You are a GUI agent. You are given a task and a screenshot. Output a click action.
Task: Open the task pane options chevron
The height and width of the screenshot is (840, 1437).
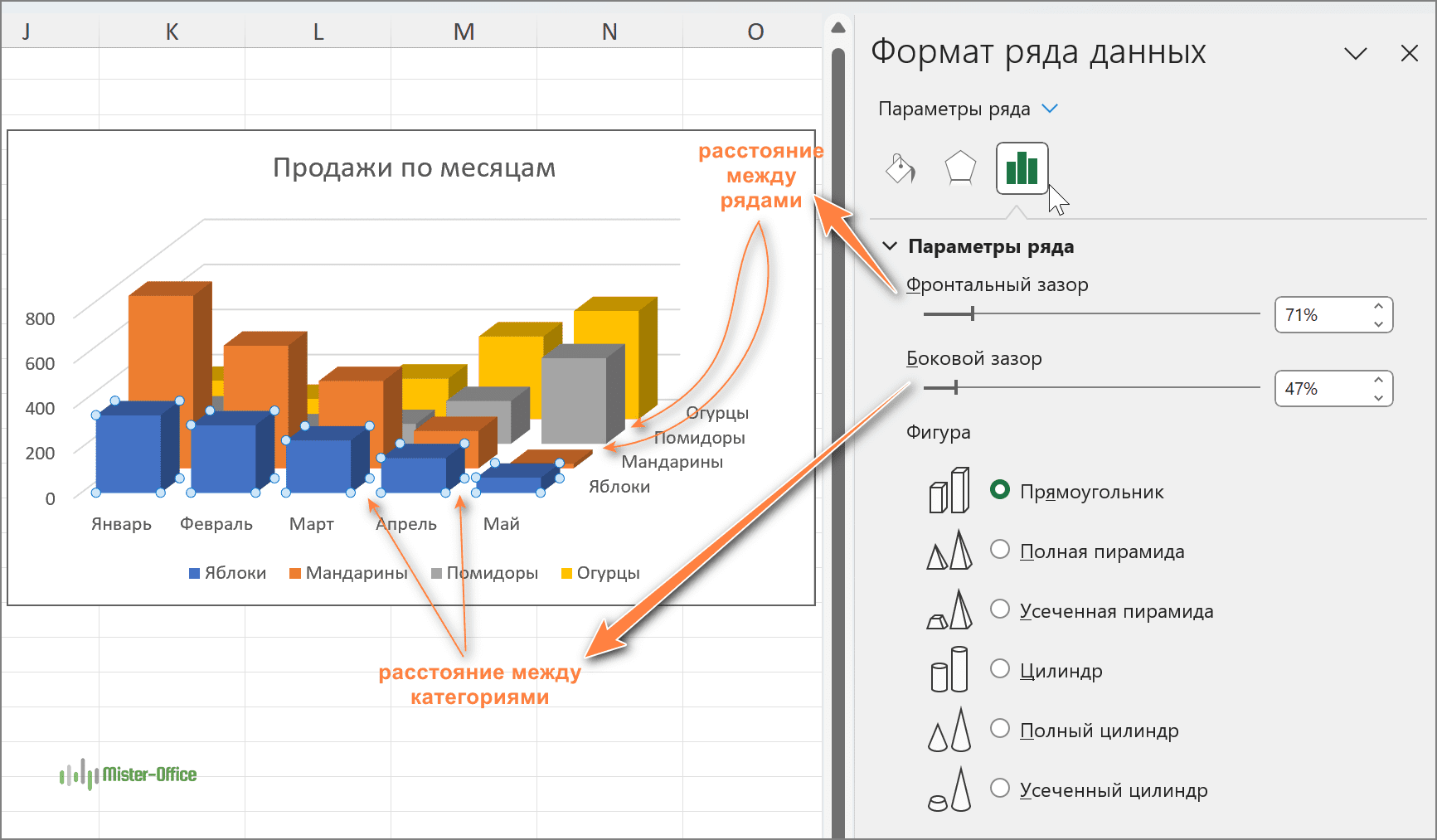pyautogui.click(x=1355, y=54)
